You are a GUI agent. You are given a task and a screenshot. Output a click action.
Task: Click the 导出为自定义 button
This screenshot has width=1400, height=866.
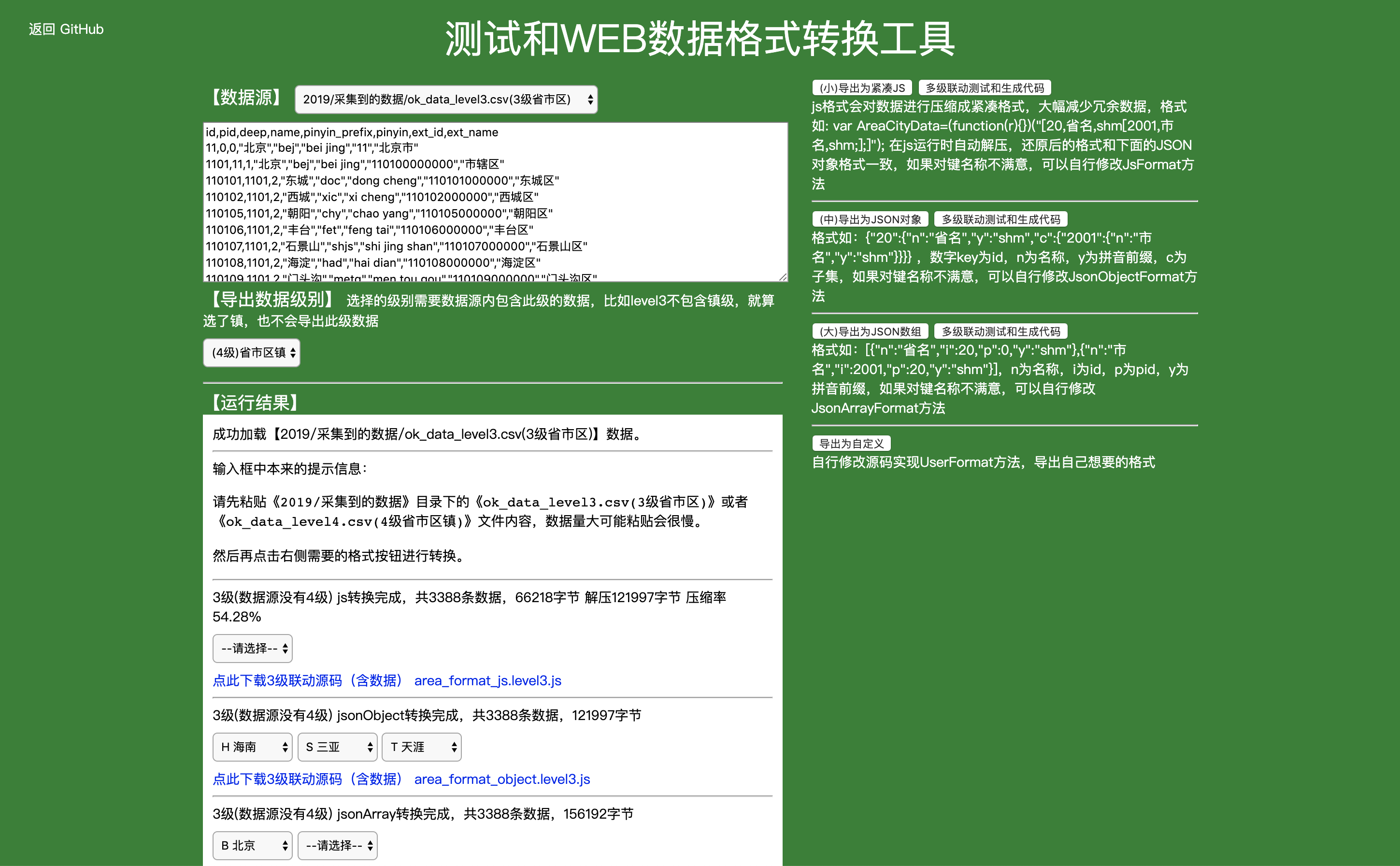click(x=852, y=443)
